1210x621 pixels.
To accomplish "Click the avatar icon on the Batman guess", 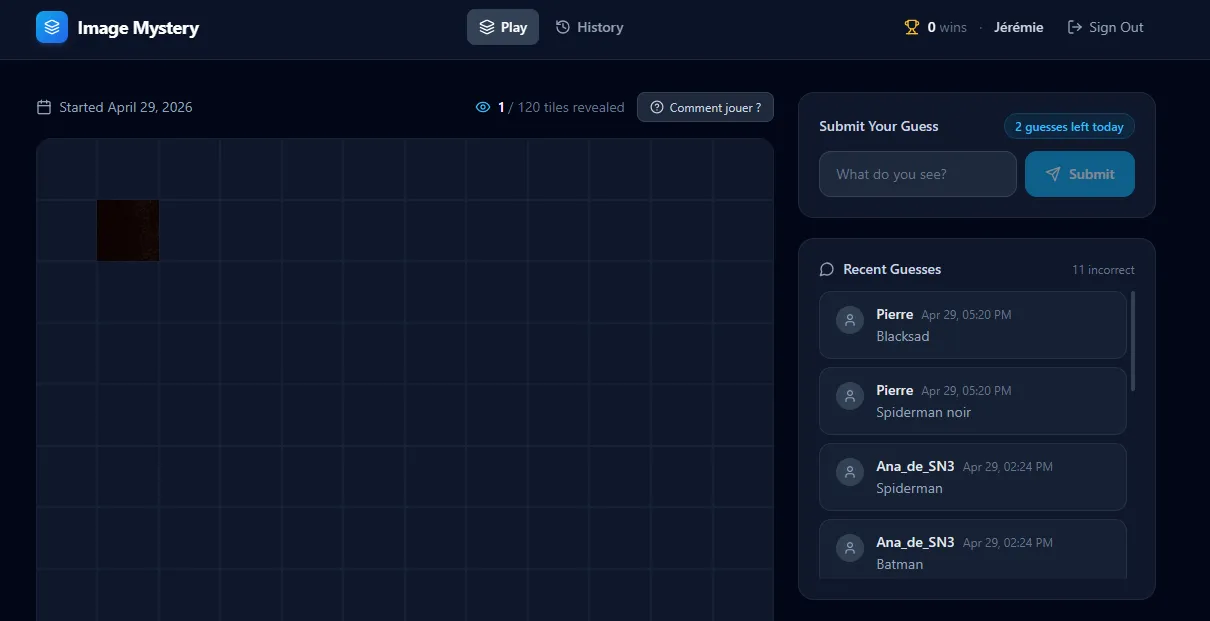I will coord(850,548).
